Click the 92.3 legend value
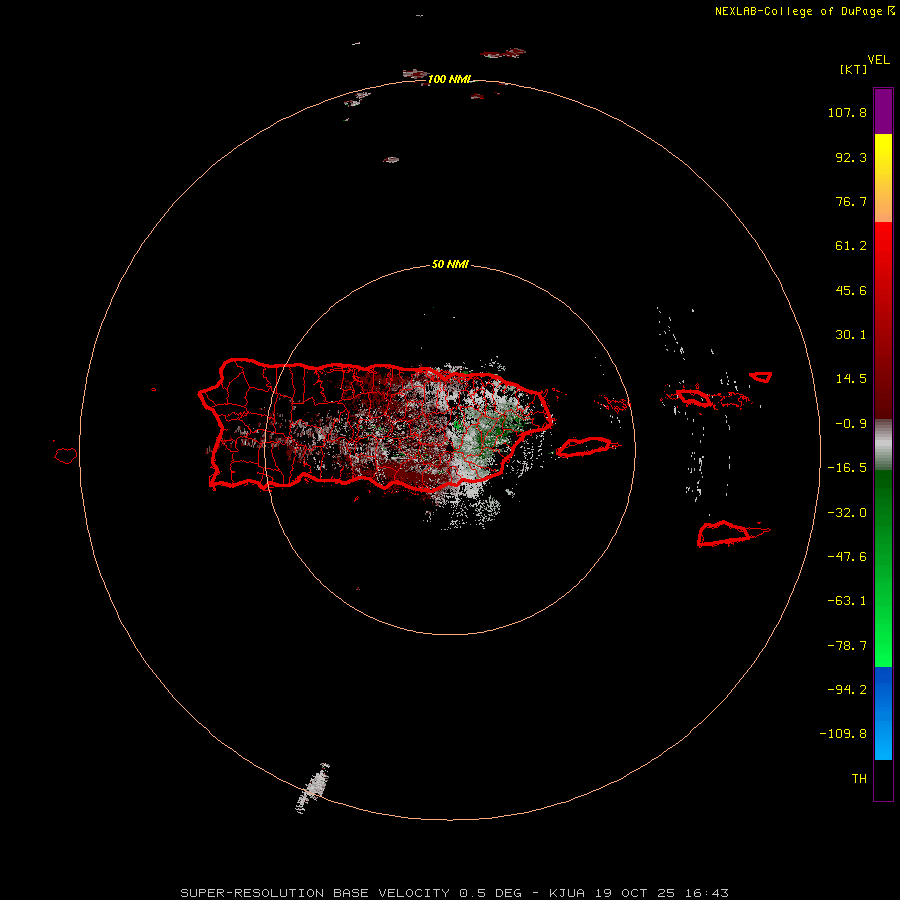The height and width of the screenshot is (900, 900). [x=851, y=157]
